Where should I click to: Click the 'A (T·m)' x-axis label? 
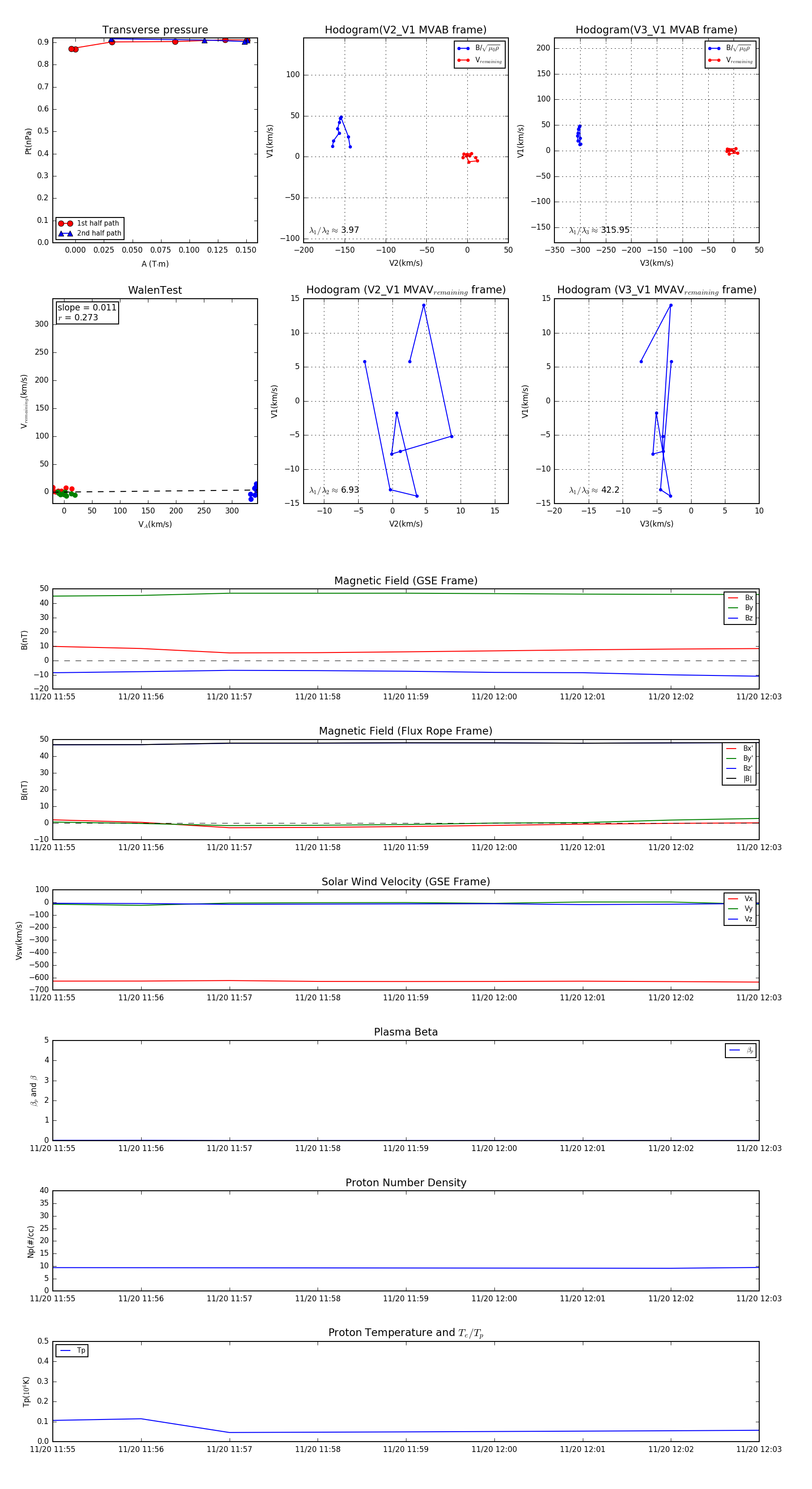tap(155, 264)
